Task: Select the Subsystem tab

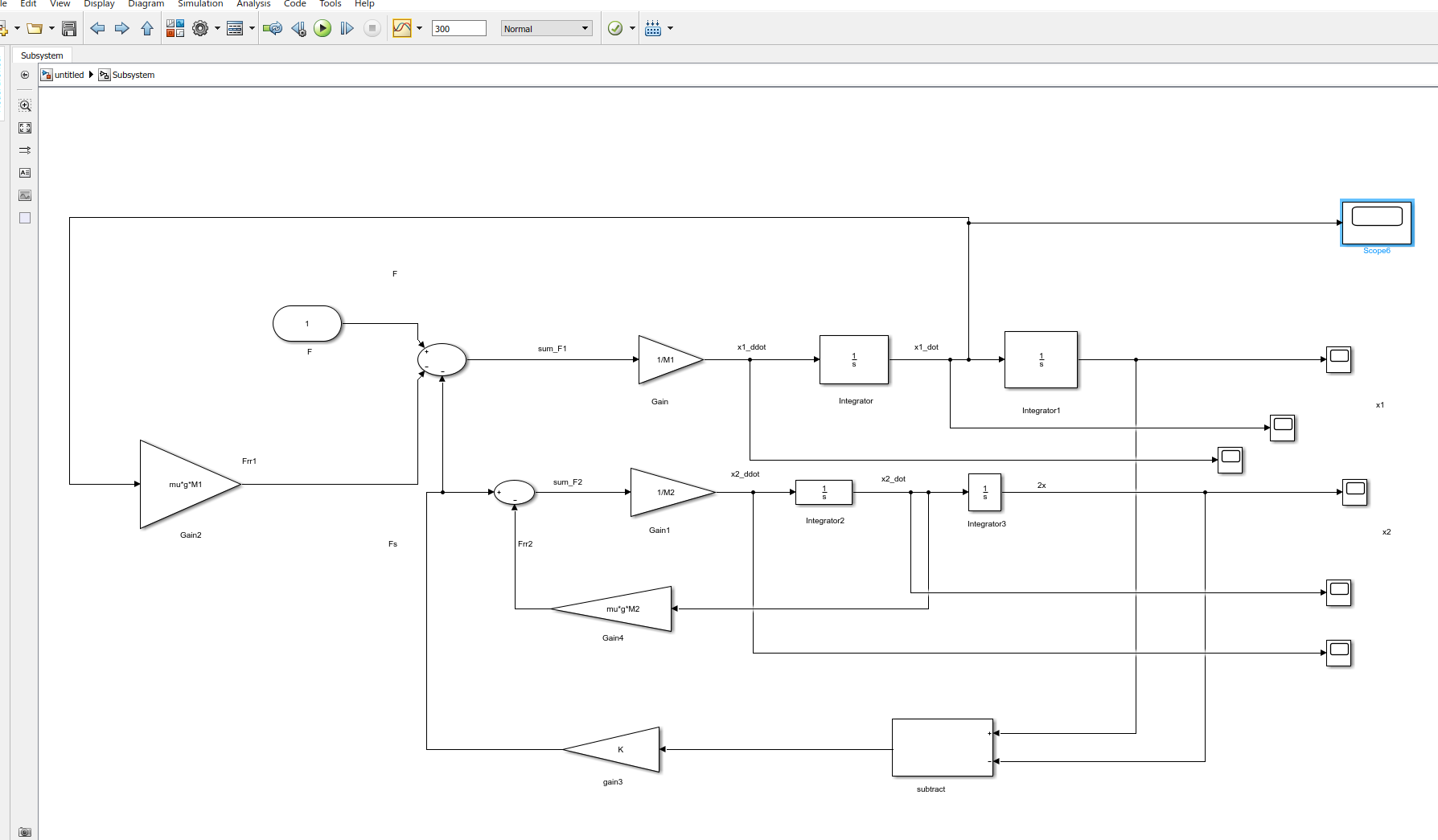Action: [42, 55]
